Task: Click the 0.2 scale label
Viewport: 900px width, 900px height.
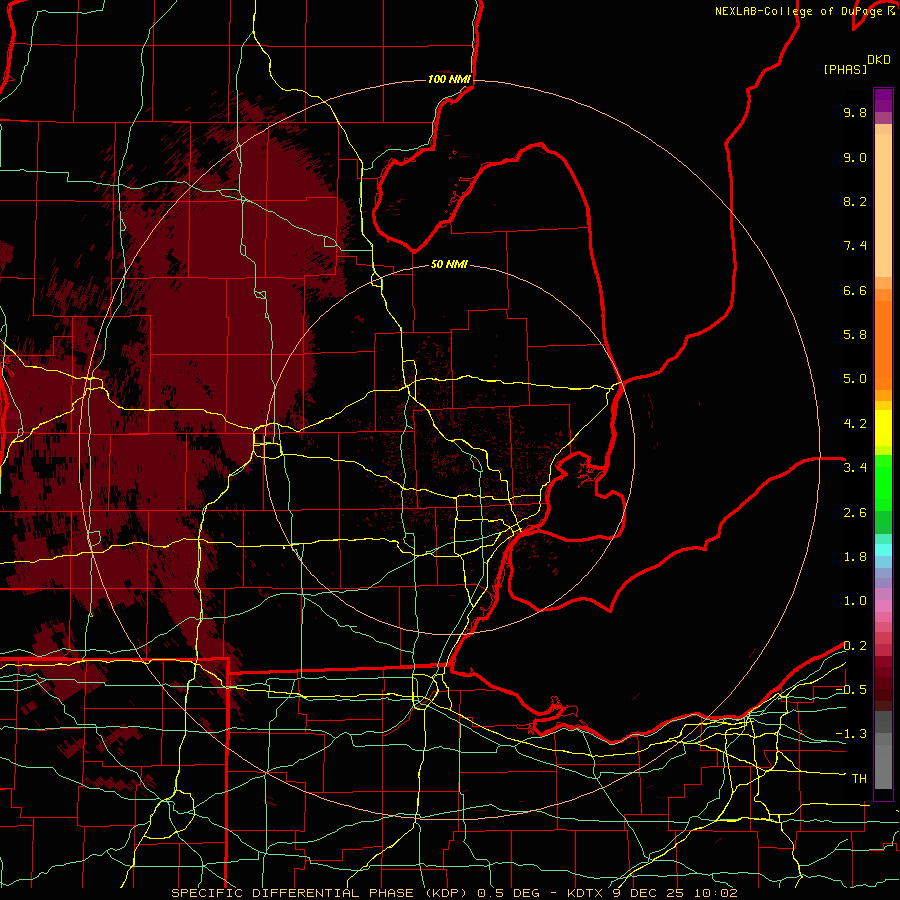Action: tap(855, 646)
